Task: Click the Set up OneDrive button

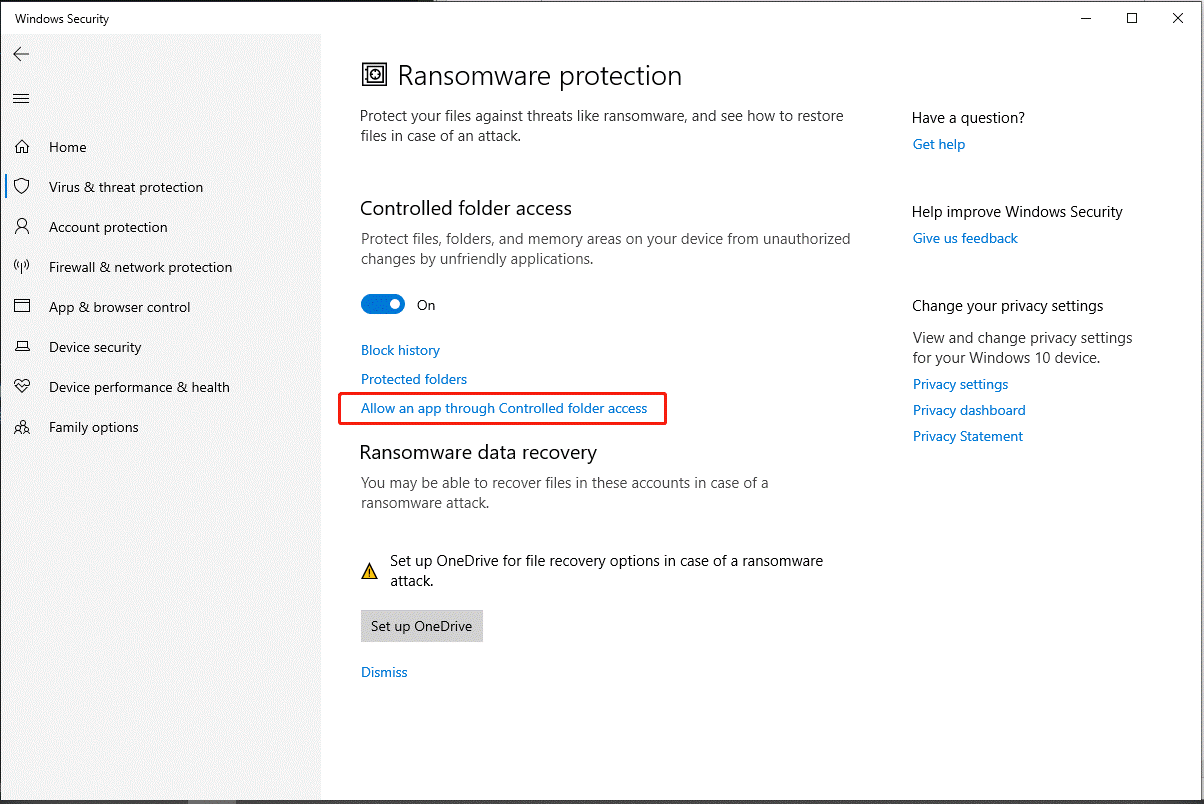Action: 422,626
